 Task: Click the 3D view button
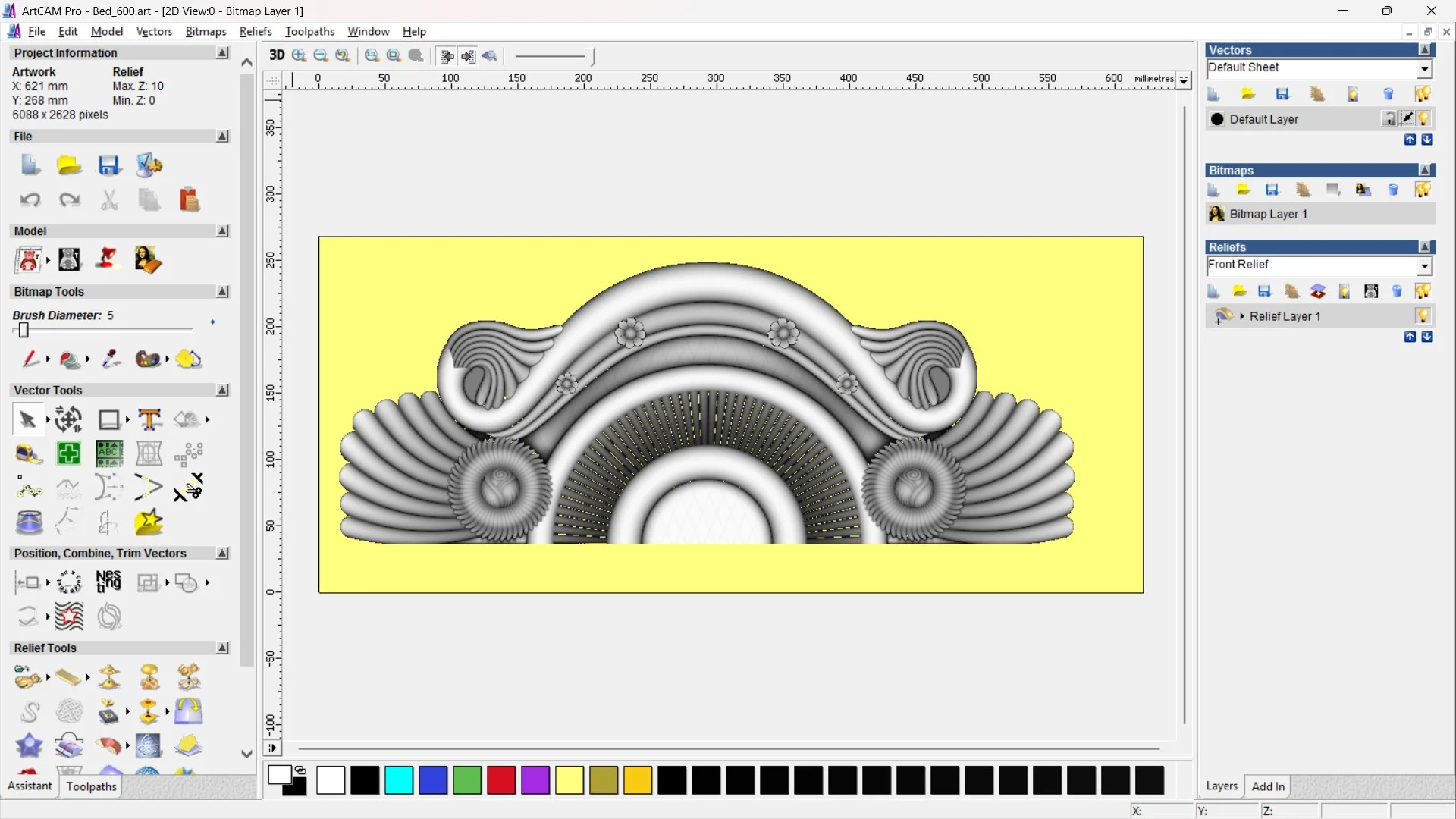click(277, 55)
